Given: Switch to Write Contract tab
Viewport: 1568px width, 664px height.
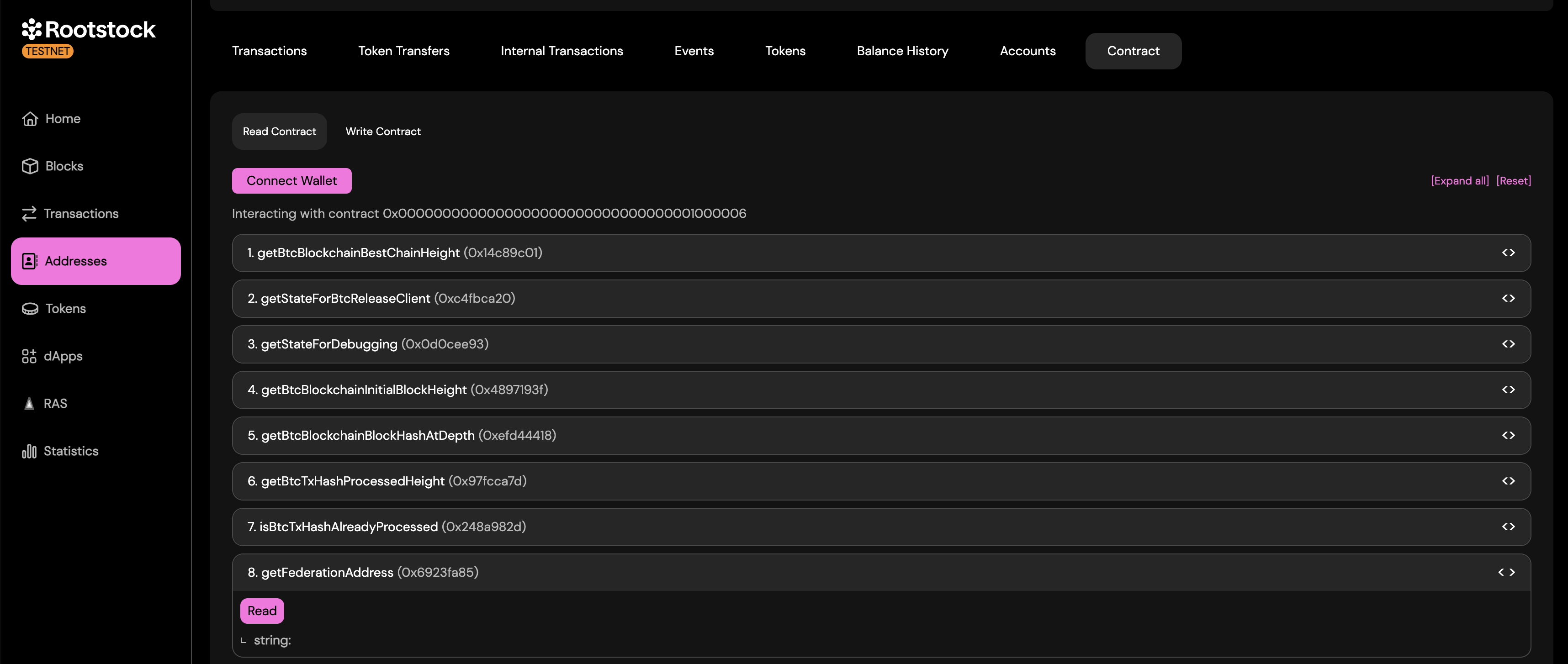Looking at the screenshot, I should pos(383,132).
